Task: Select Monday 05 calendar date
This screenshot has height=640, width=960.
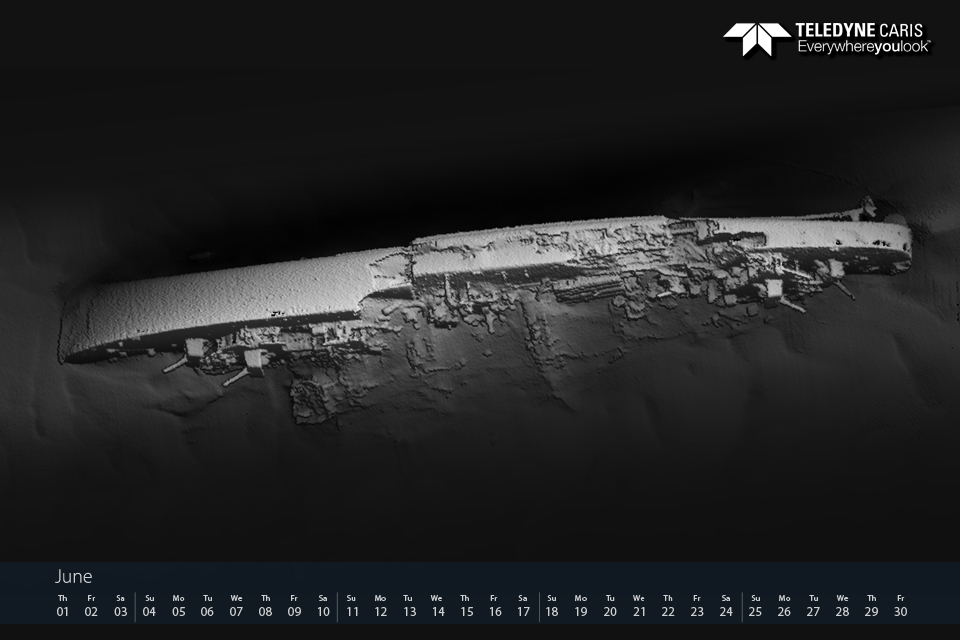Action: 178,605
